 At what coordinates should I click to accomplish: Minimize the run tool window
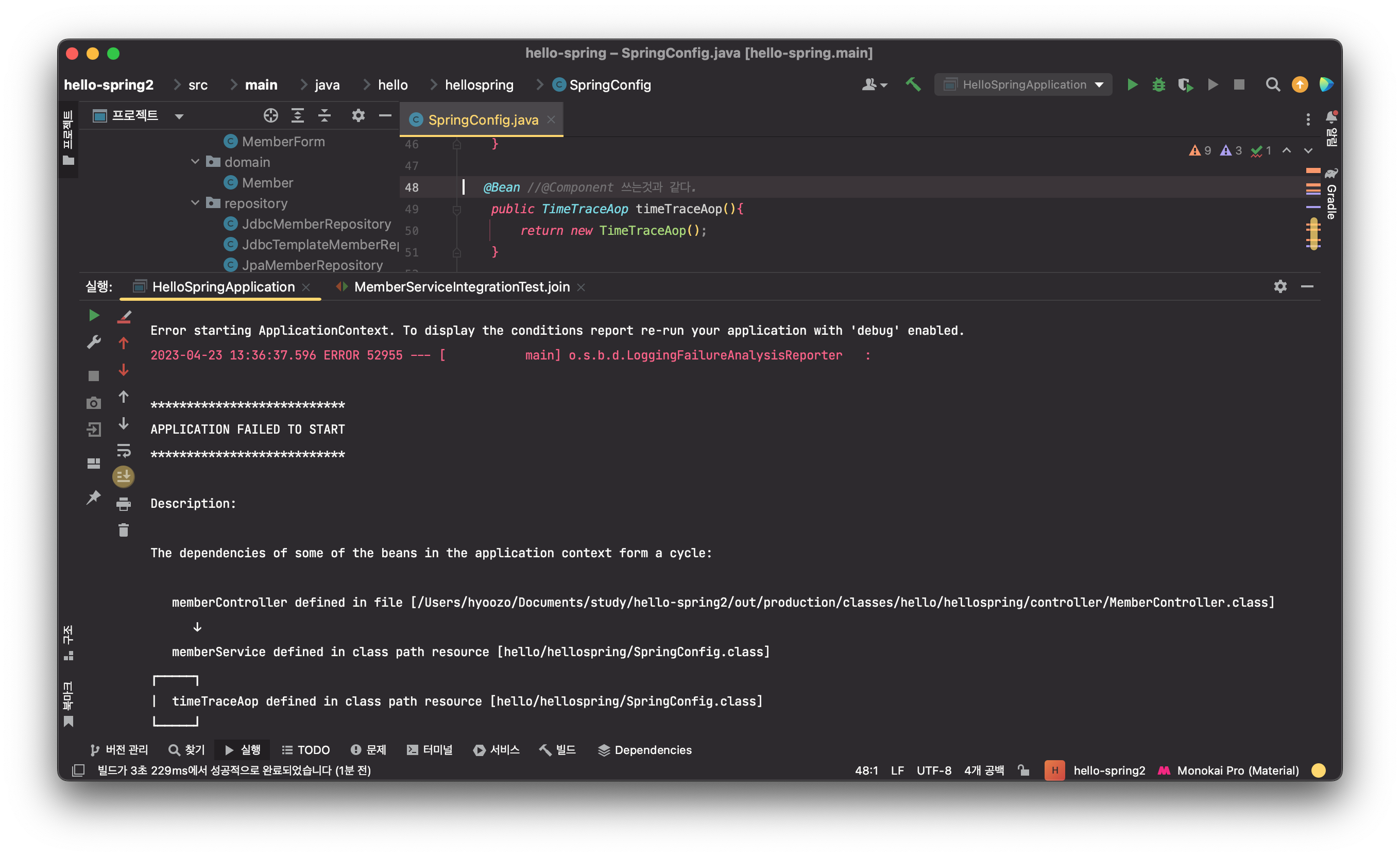1307,286
